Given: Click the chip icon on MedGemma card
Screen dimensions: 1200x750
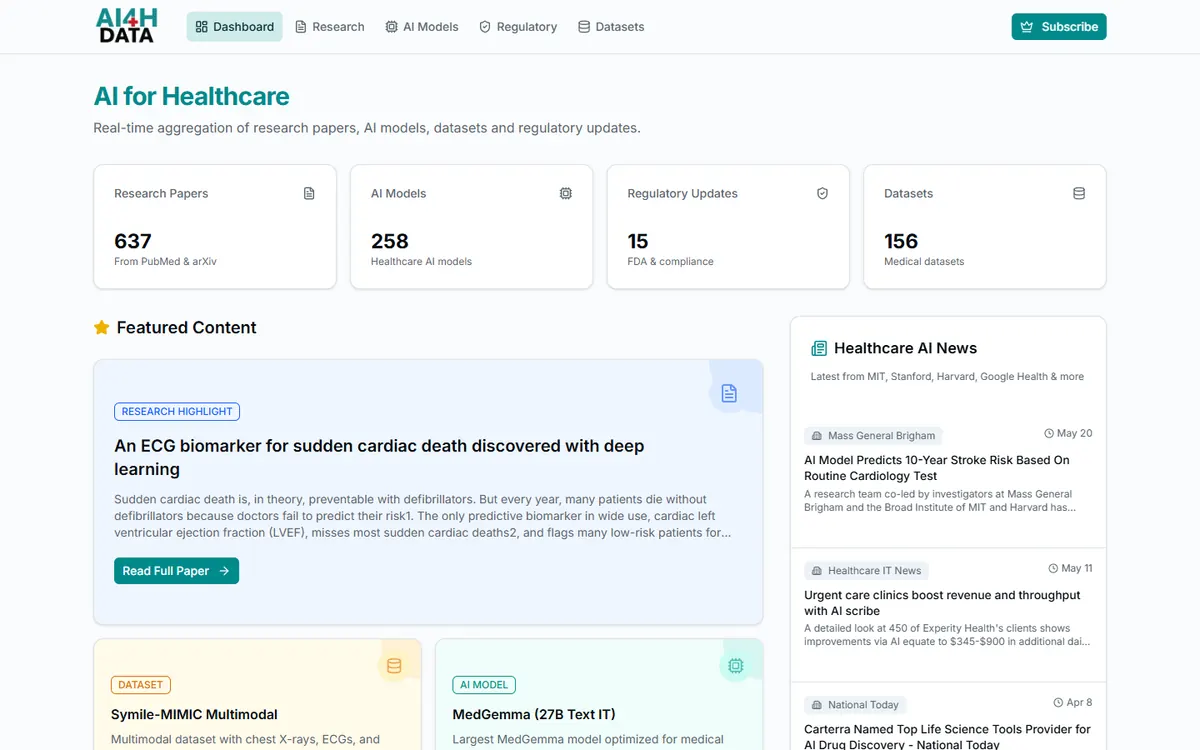Looking at the screenshot, I should pyautogui.click(x=736, y=665).
